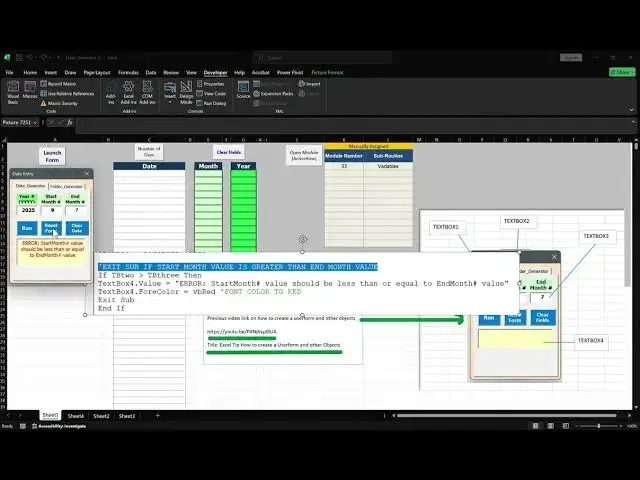Toggle Design Mode
640x480 pixels.
[x=186, y=93]
